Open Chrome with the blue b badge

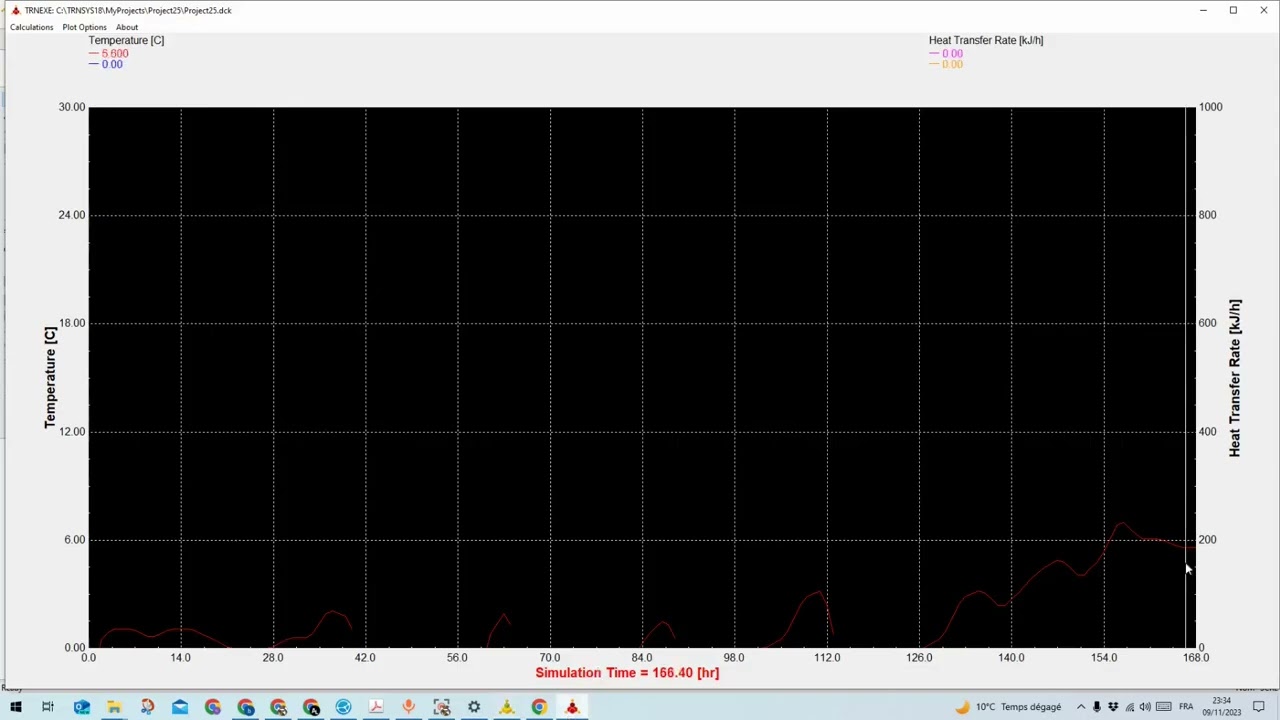pos(246,707)
